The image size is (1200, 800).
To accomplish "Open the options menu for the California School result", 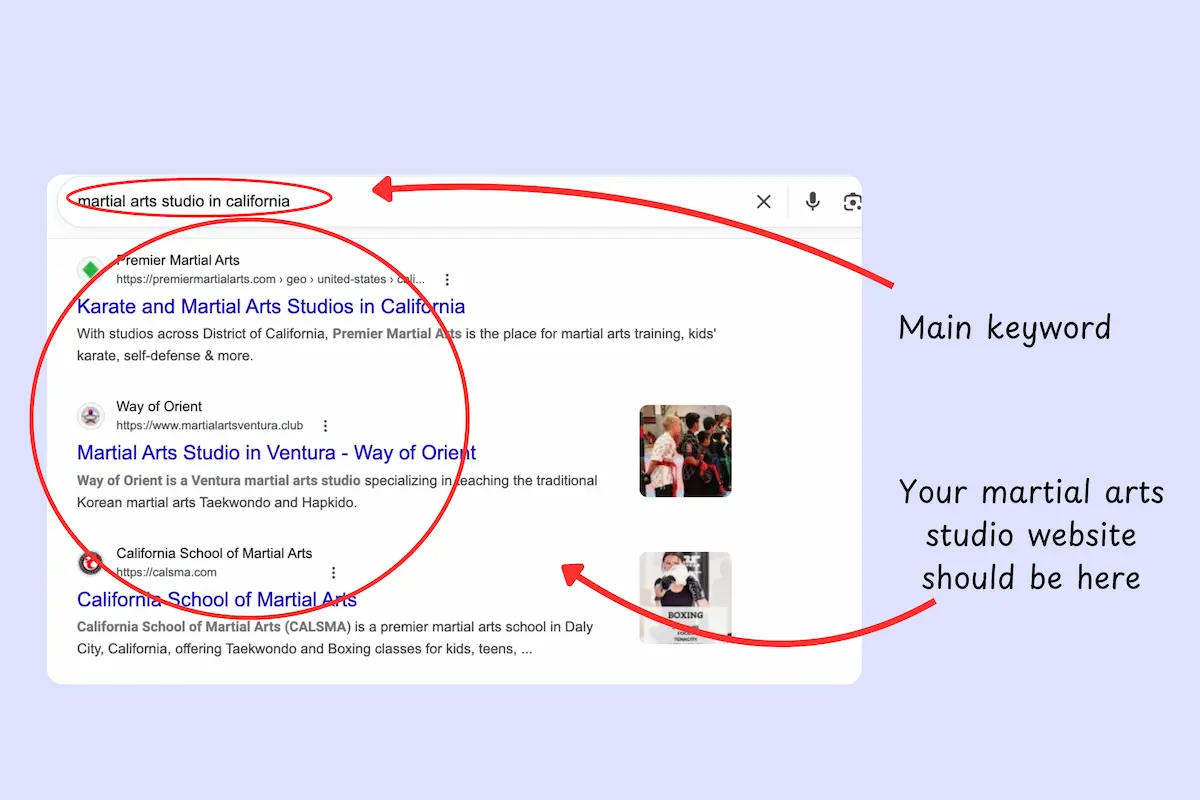I will tap(333, 572).
